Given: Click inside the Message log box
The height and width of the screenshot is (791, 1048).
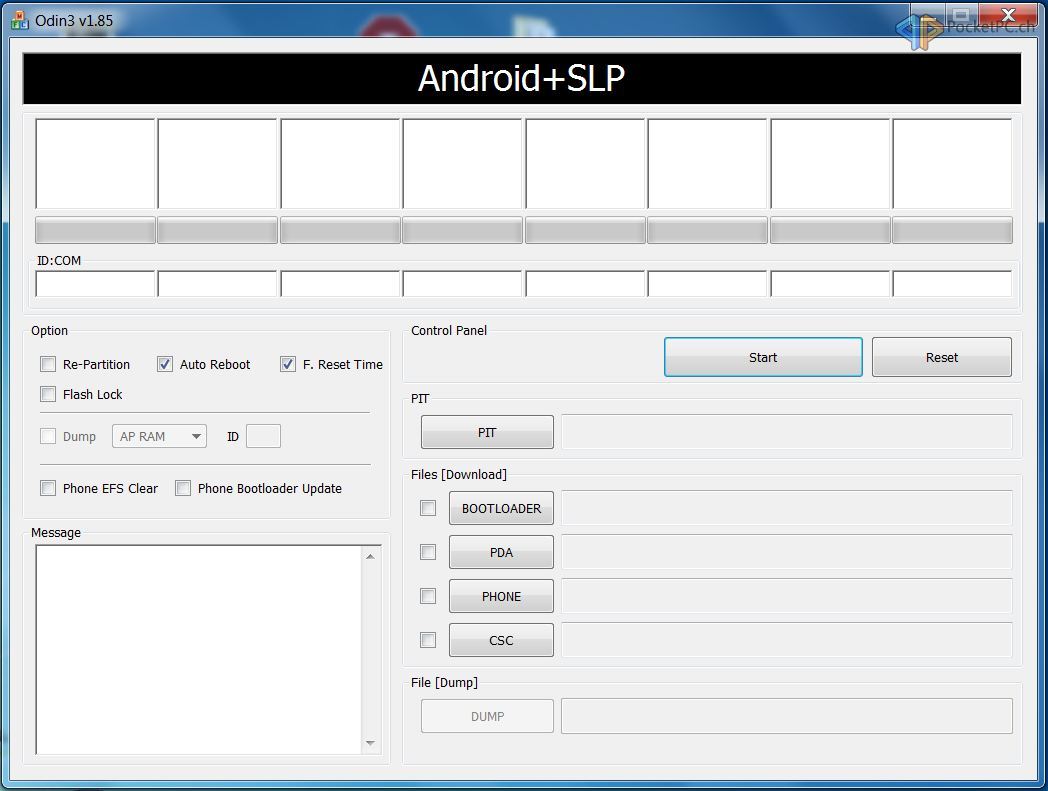Looking at the screenshot, I should 199,650.
